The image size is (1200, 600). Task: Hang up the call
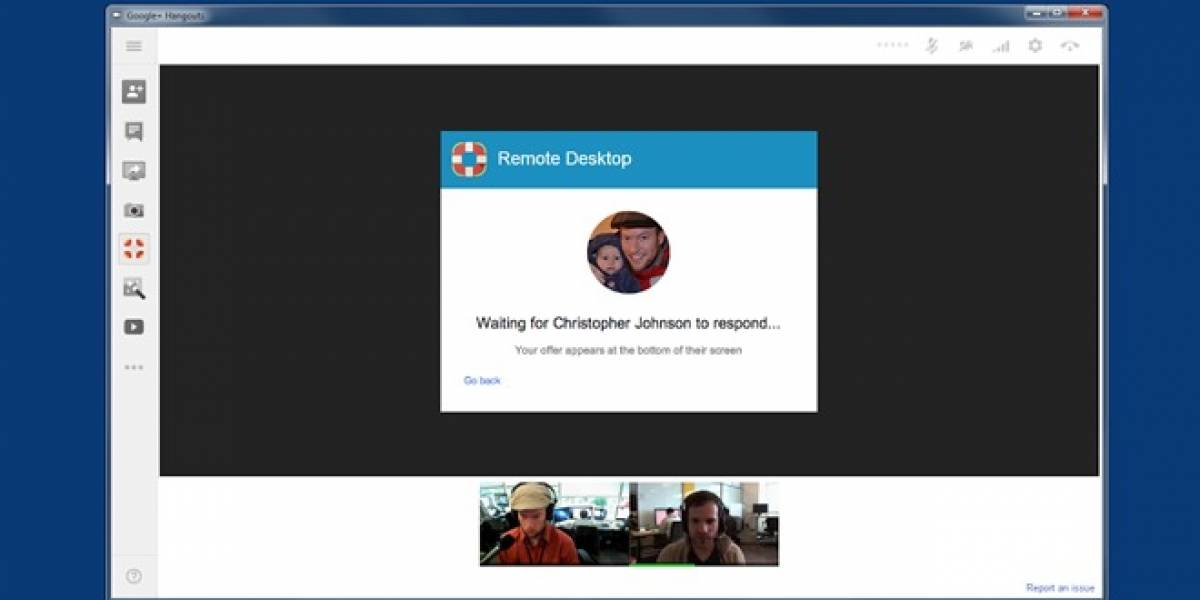pos(1070,46)
